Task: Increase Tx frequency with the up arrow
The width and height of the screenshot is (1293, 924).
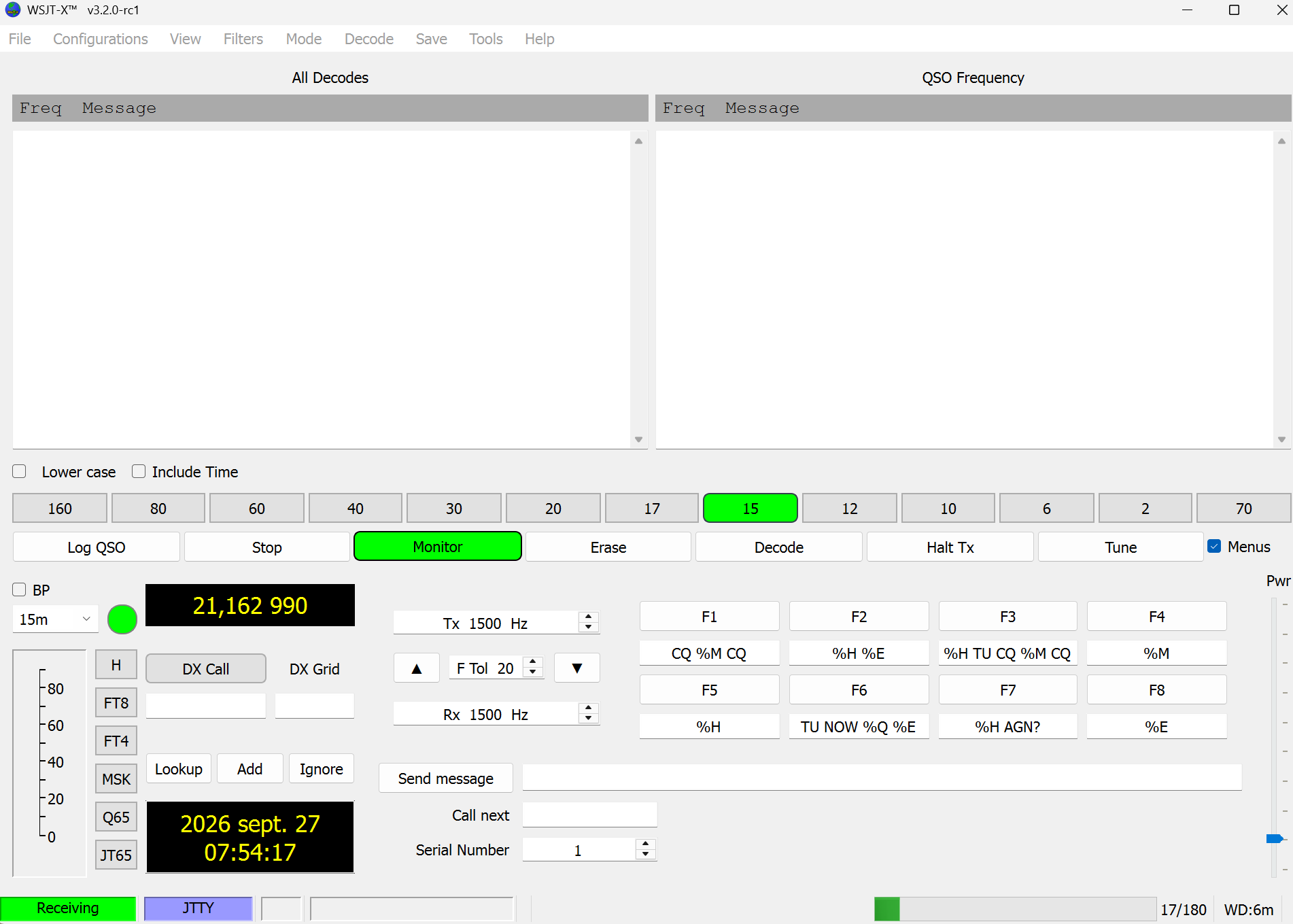Action: [x=589, y=617]
